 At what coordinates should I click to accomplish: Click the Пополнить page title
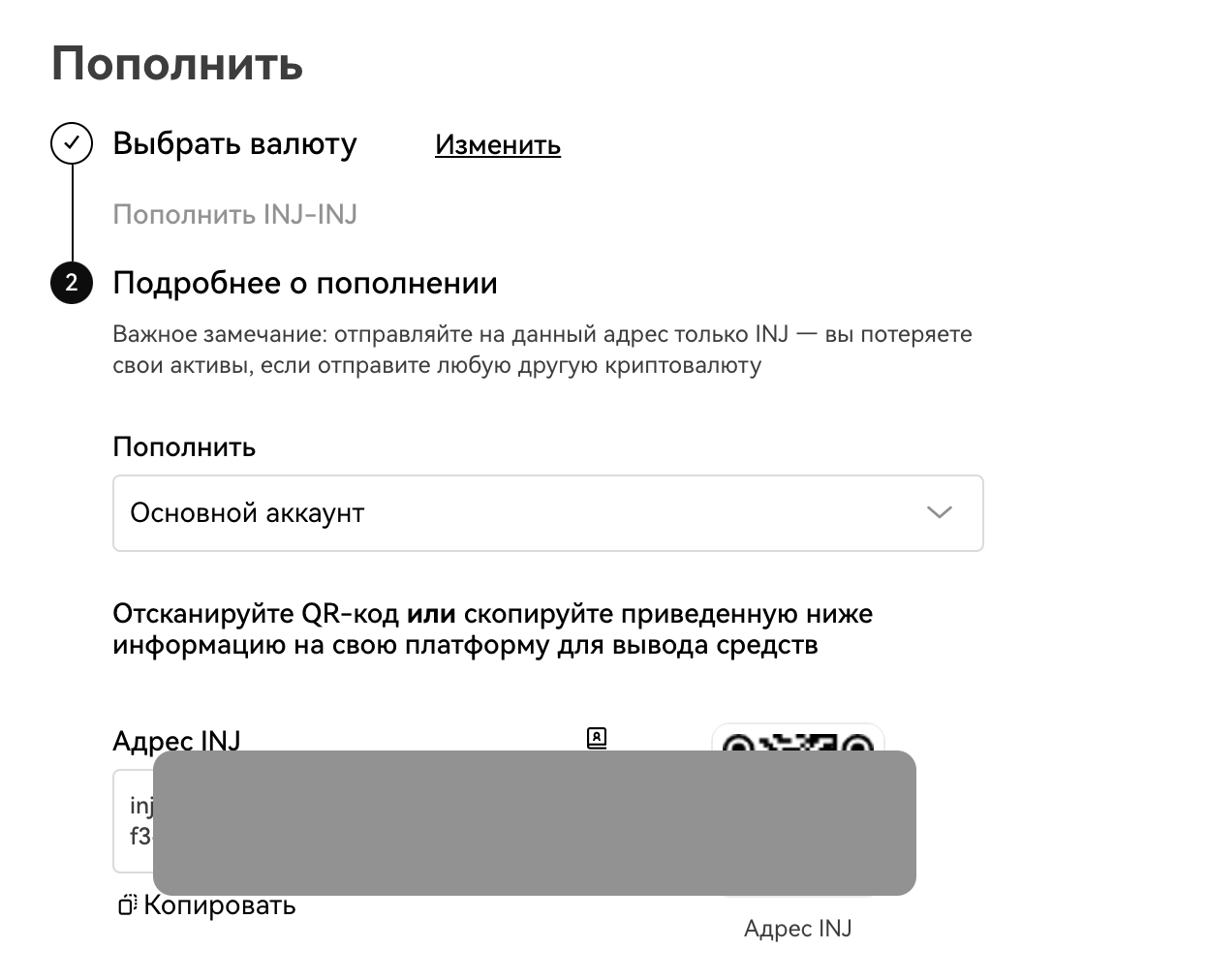click(177, 64)
